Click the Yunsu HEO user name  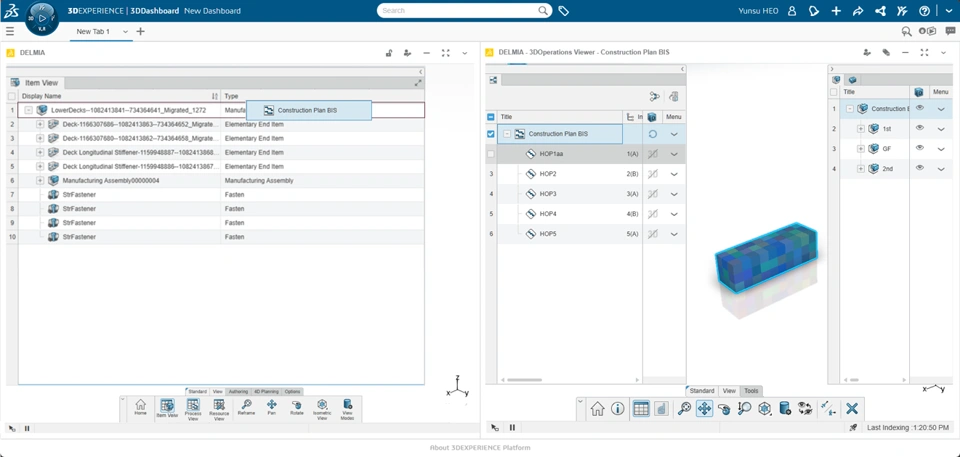click(x=760, y=11)
